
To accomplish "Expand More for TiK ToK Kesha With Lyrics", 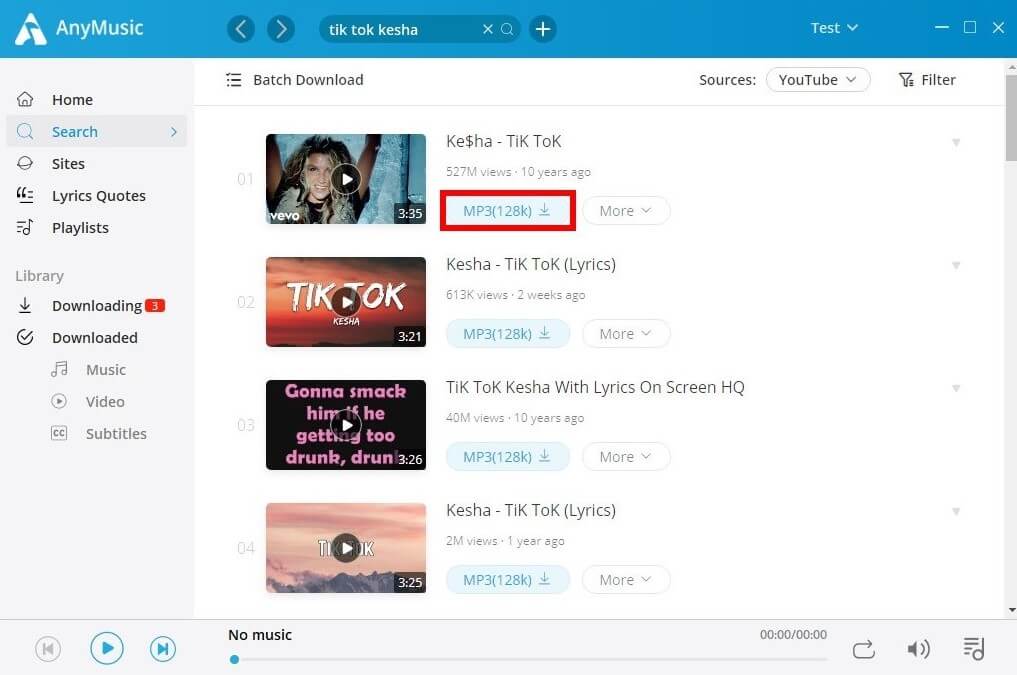I will [626, 456].
